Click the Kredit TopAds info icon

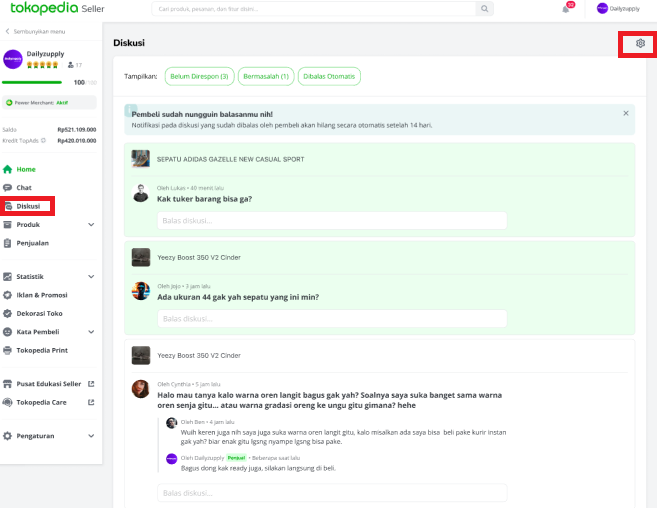(43, 140)
